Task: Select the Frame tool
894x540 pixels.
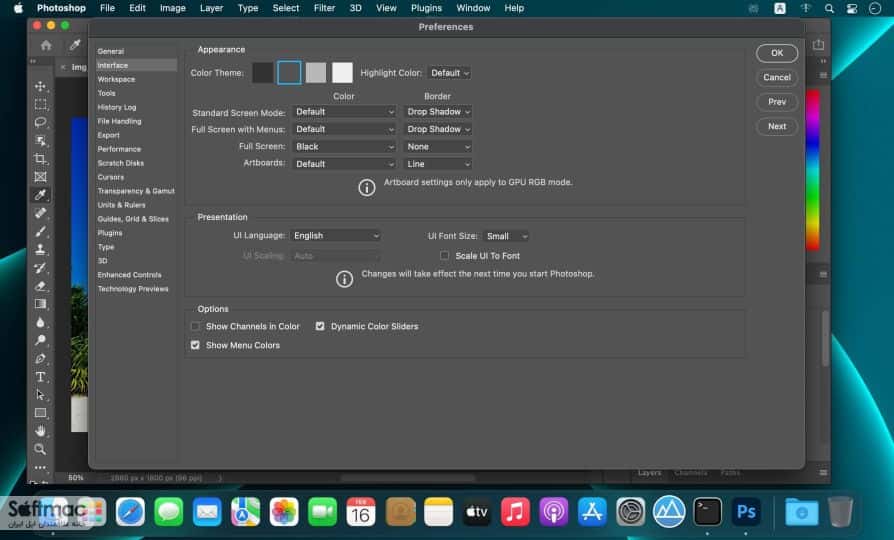Action: click(40, 177)
